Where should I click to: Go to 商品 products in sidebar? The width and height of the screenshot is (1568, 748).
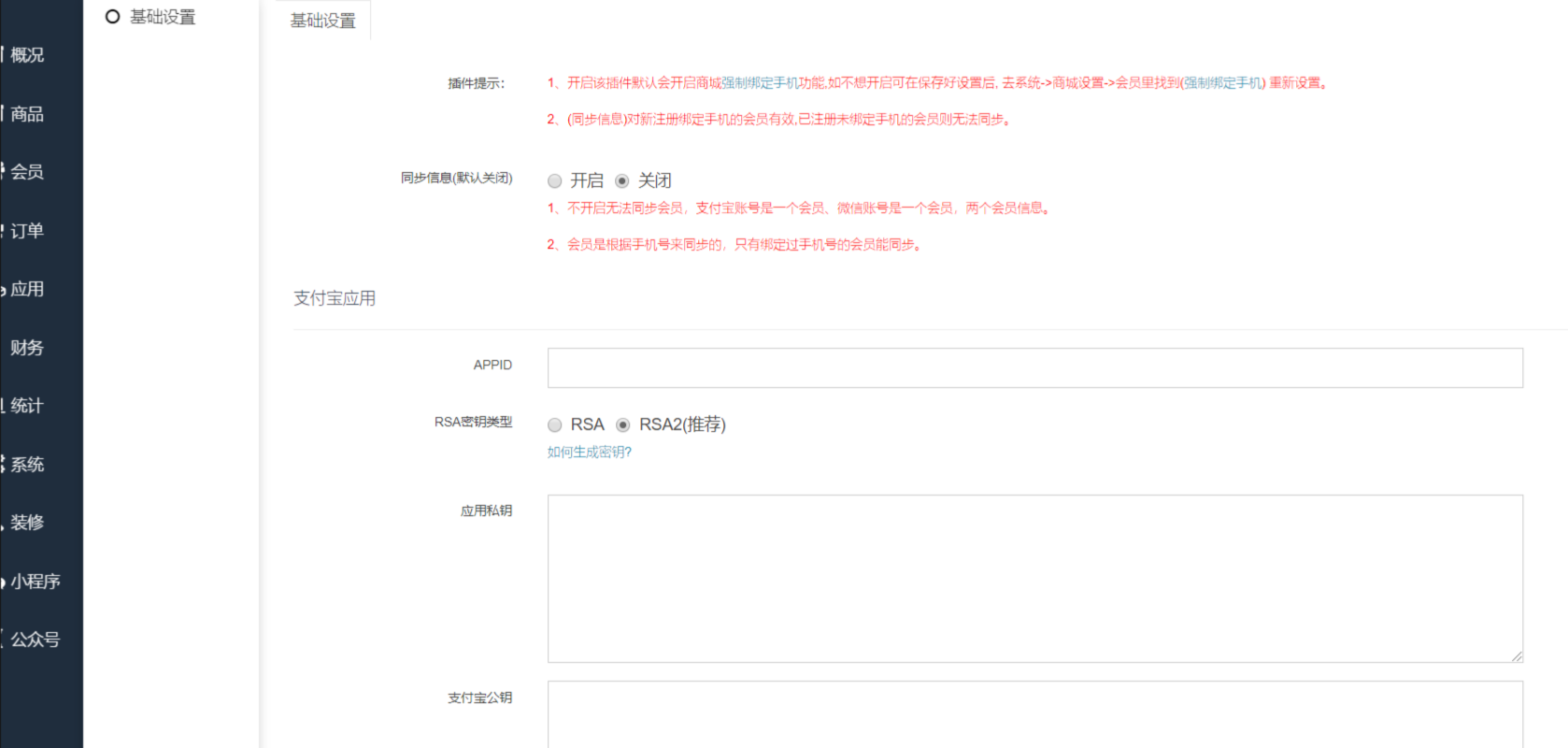tap(27, 114)
